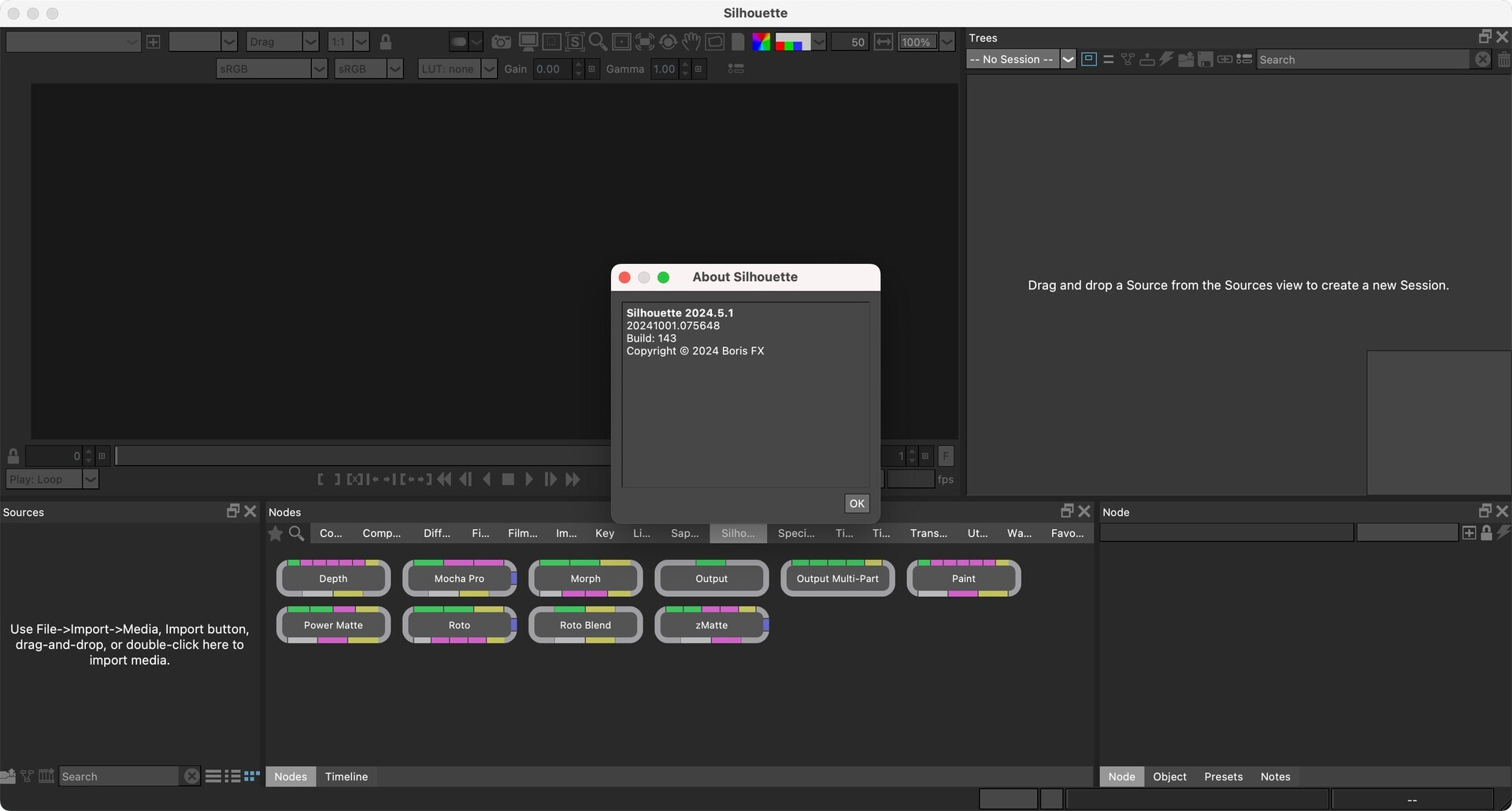Click the timeline scrub bar
The width and height of the screenshot is (1512, 811).
[363, 456]
